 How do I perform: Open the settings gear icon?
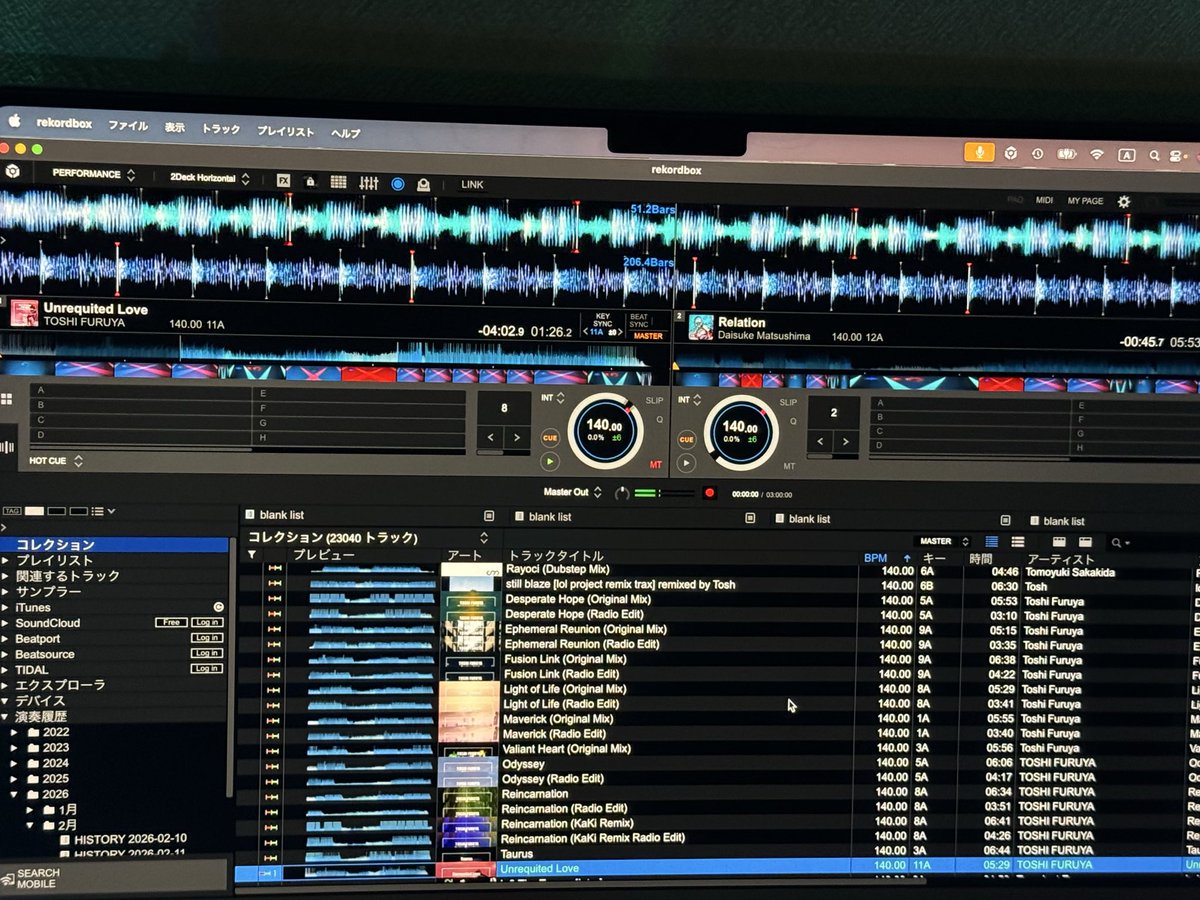(x=1124, y=201)
